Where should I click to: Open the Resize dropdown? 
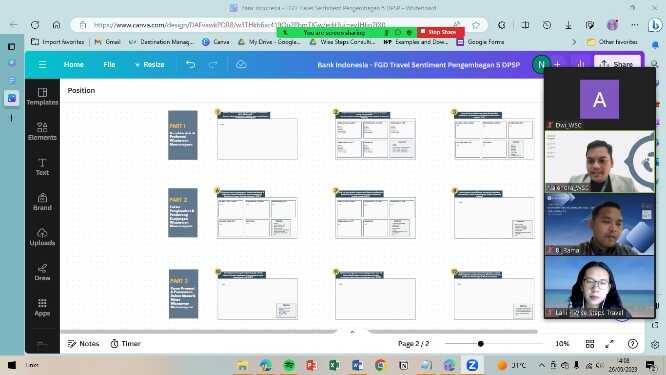point(149,65)
